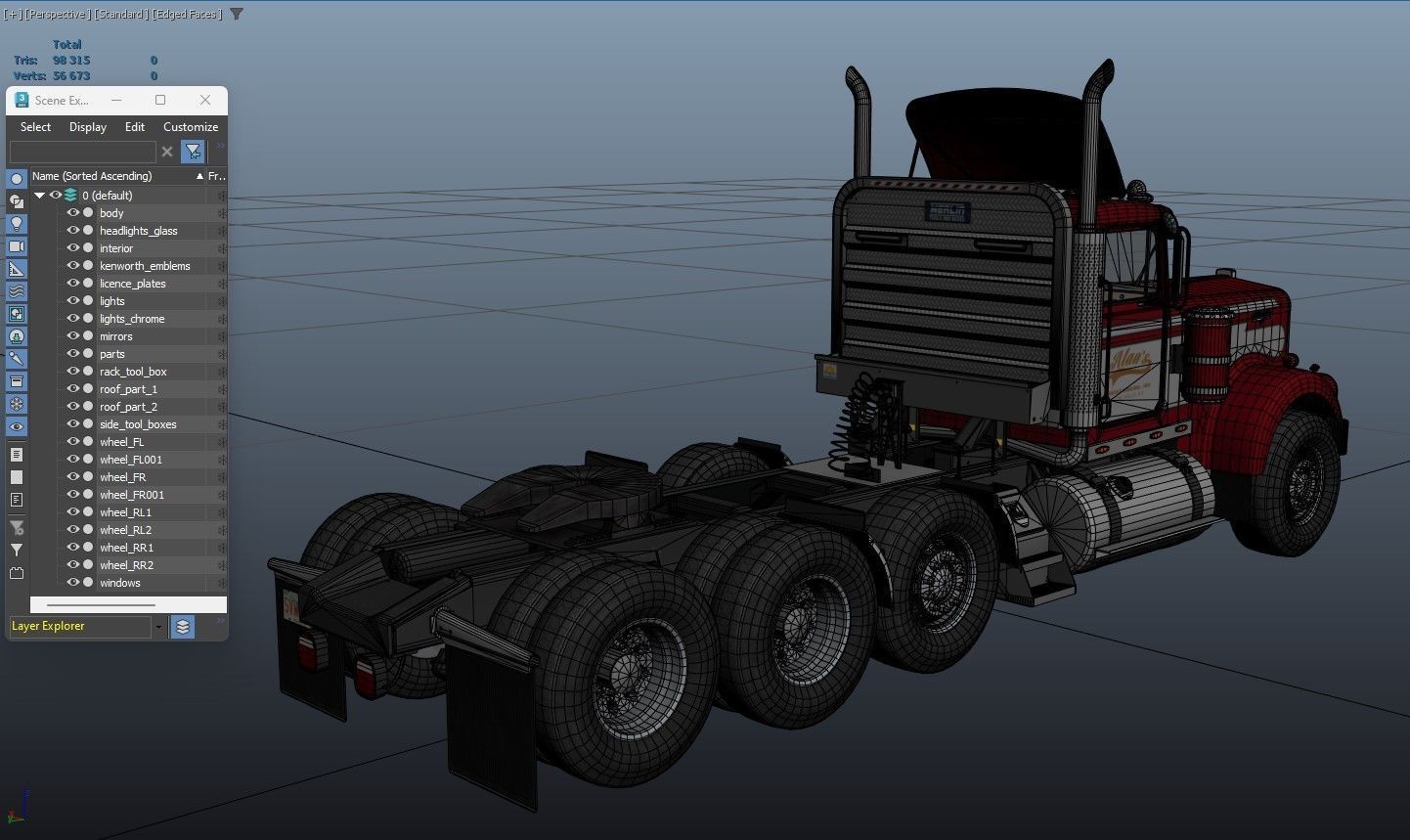Hide the body object via eye icon

(72, 213)
